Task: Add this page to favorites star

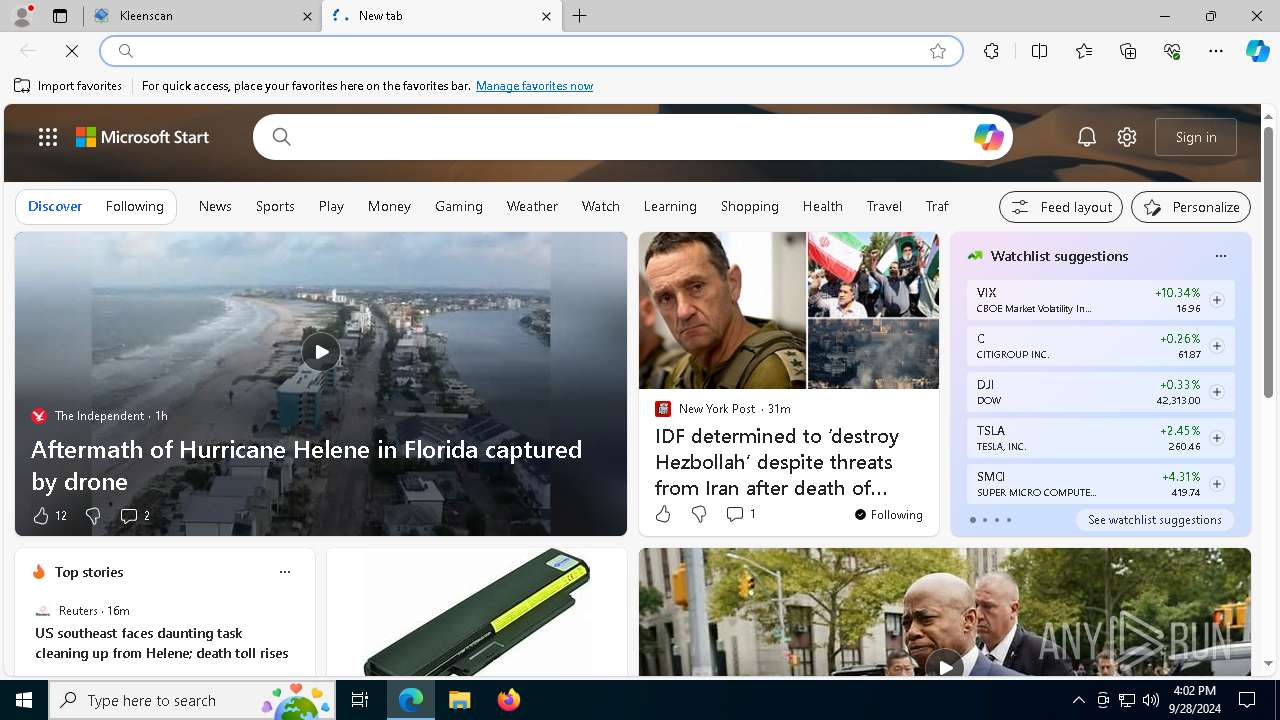Action: tap(938, 51)
